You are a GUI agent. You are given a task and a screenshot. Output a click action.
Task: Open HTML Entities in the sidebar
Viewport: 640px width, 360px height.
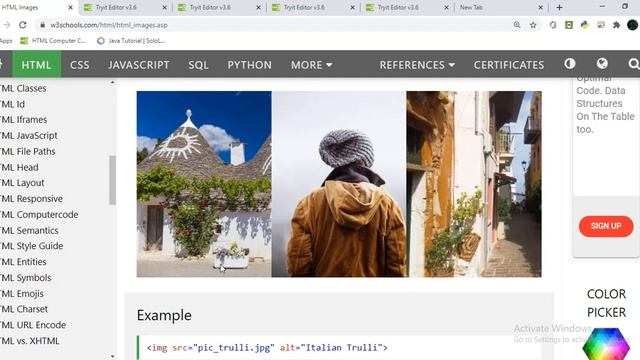(23, 262)
